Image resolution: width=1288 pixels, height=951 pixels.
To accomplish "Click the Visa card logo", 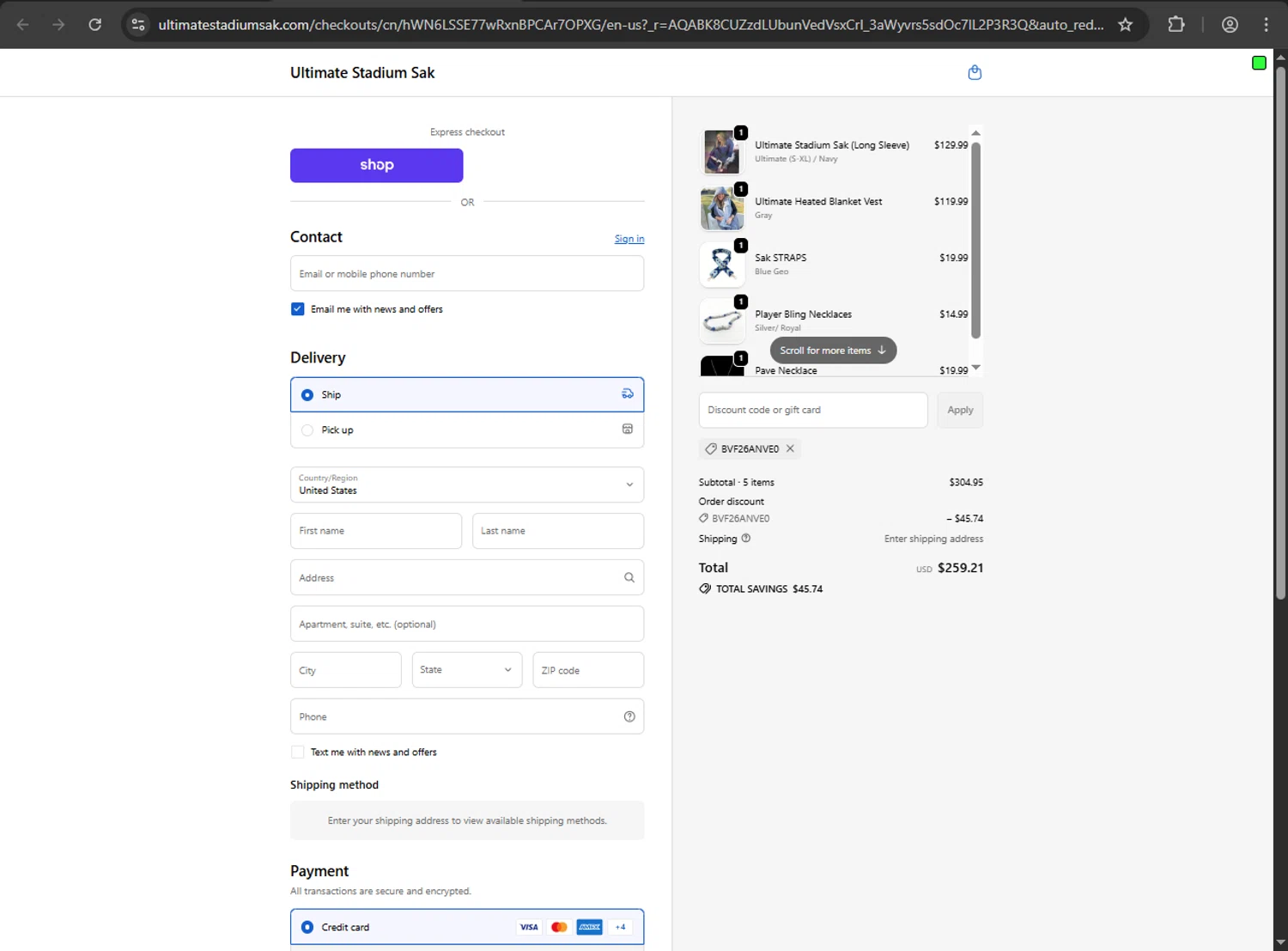I will coord(529,927).
